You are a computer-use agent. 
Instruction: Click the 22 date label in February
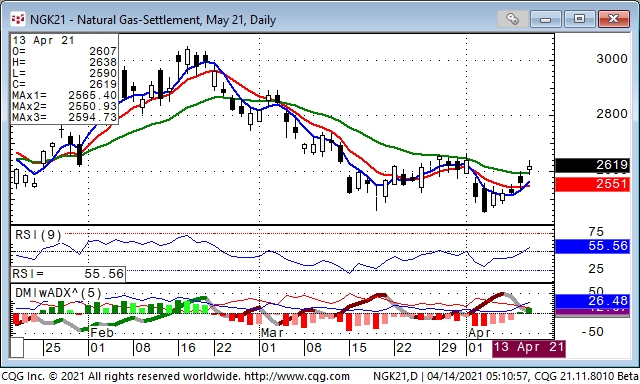tap(224, 348)
